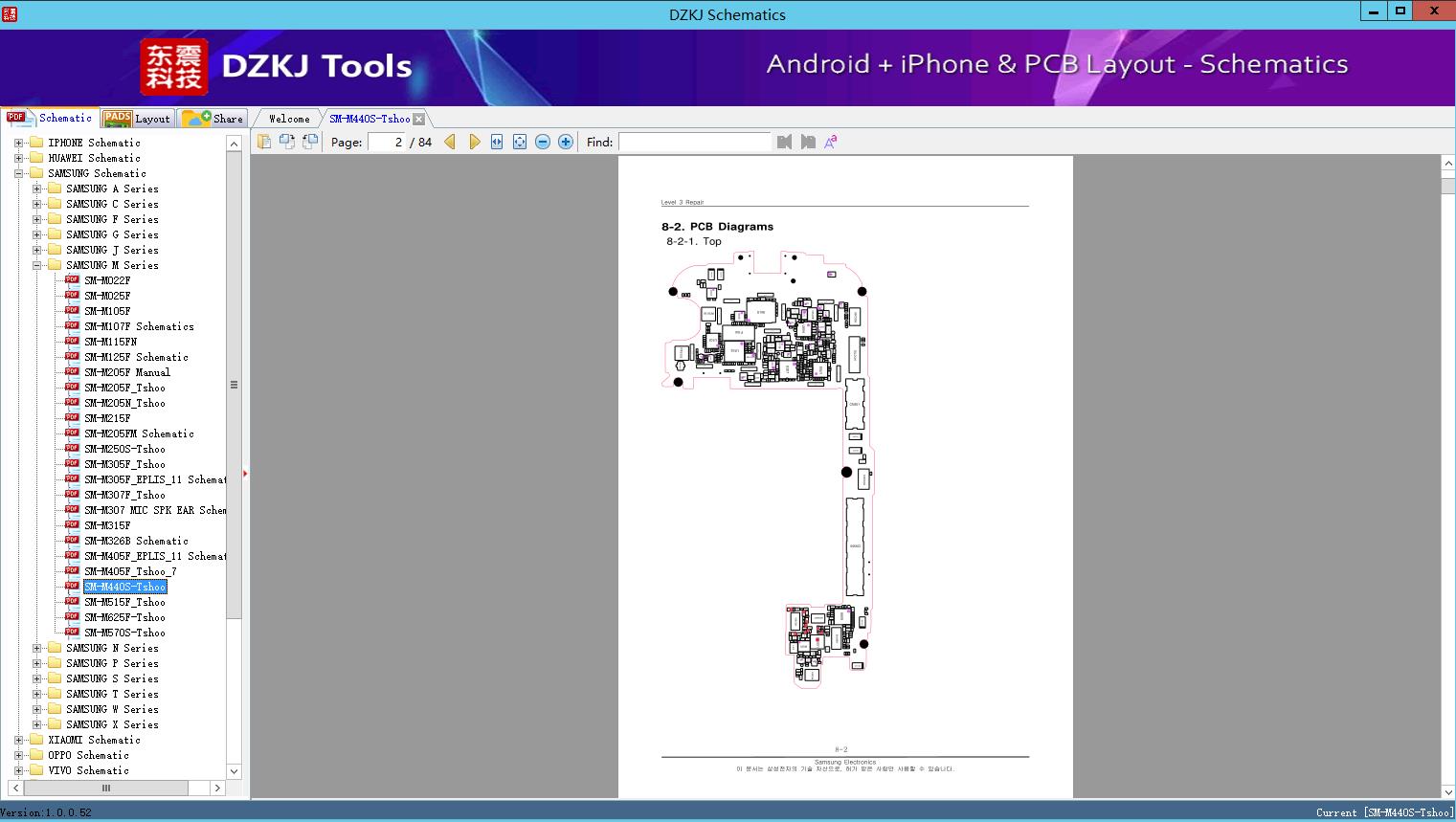Close the SM-M440S-Tshoo tab
The height and width of the screenshot is (822, 1456).
[x=419, y=119]
